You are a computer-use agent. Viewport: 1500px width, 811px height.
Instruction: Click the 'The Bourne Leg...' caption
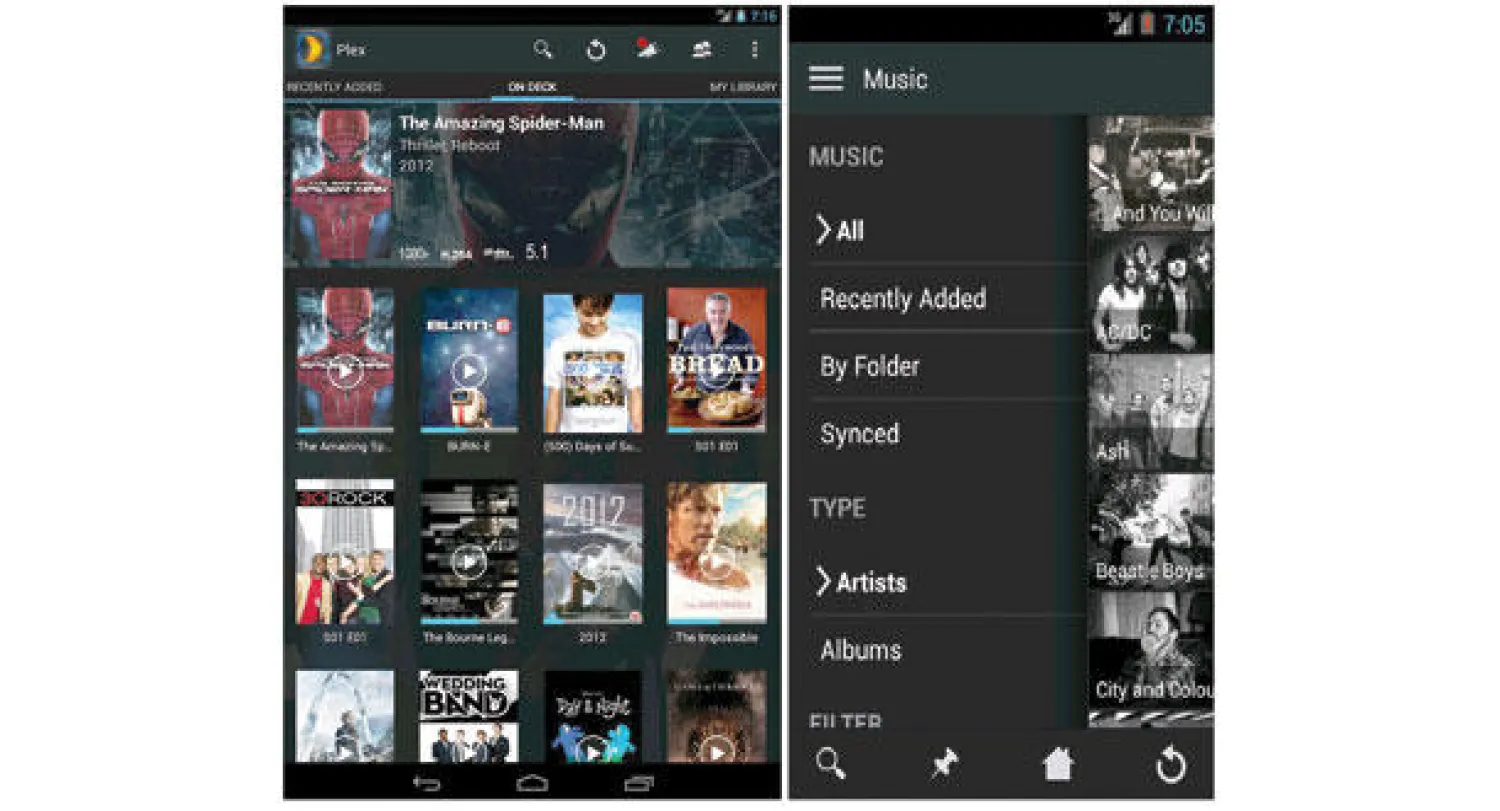pos(468,637)
